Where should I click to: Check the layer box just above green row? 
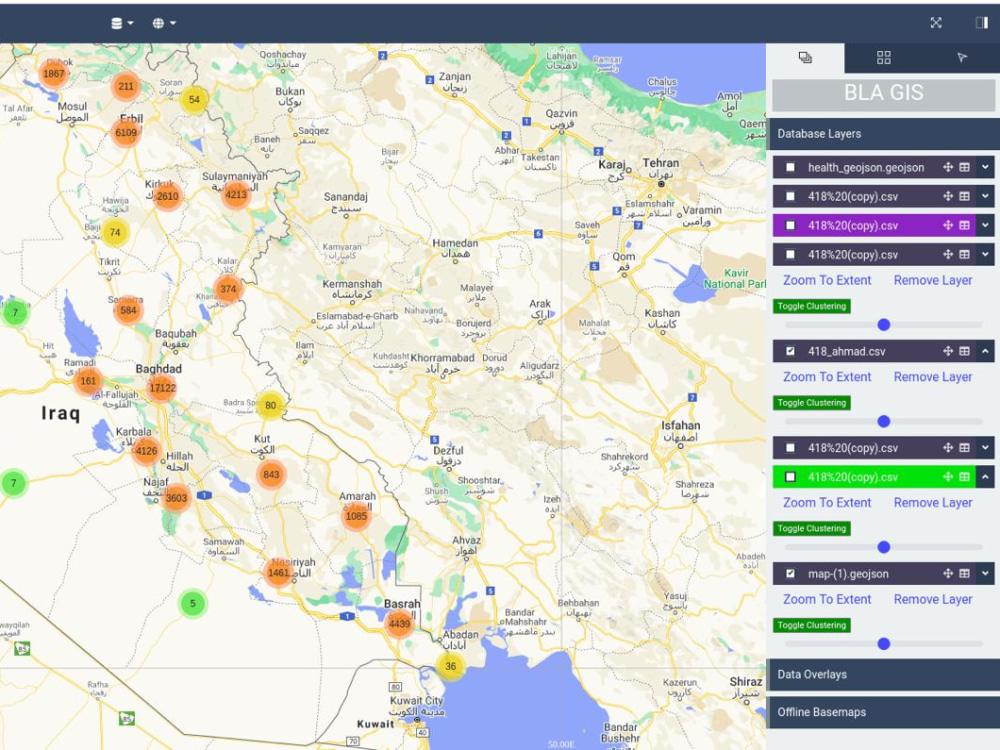pyautogui.click(x=790, y=448)
